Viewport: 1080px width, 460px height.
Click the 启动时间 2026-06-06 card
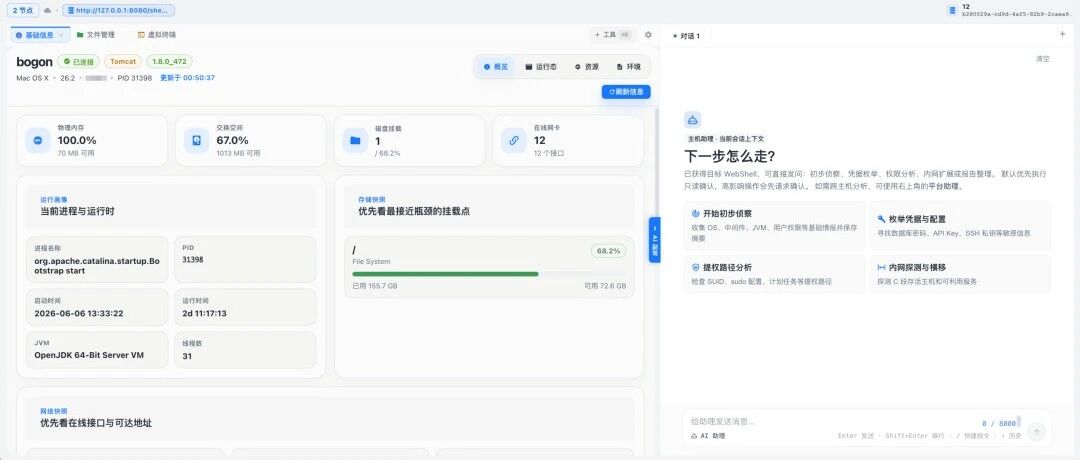tap(97, 307)
